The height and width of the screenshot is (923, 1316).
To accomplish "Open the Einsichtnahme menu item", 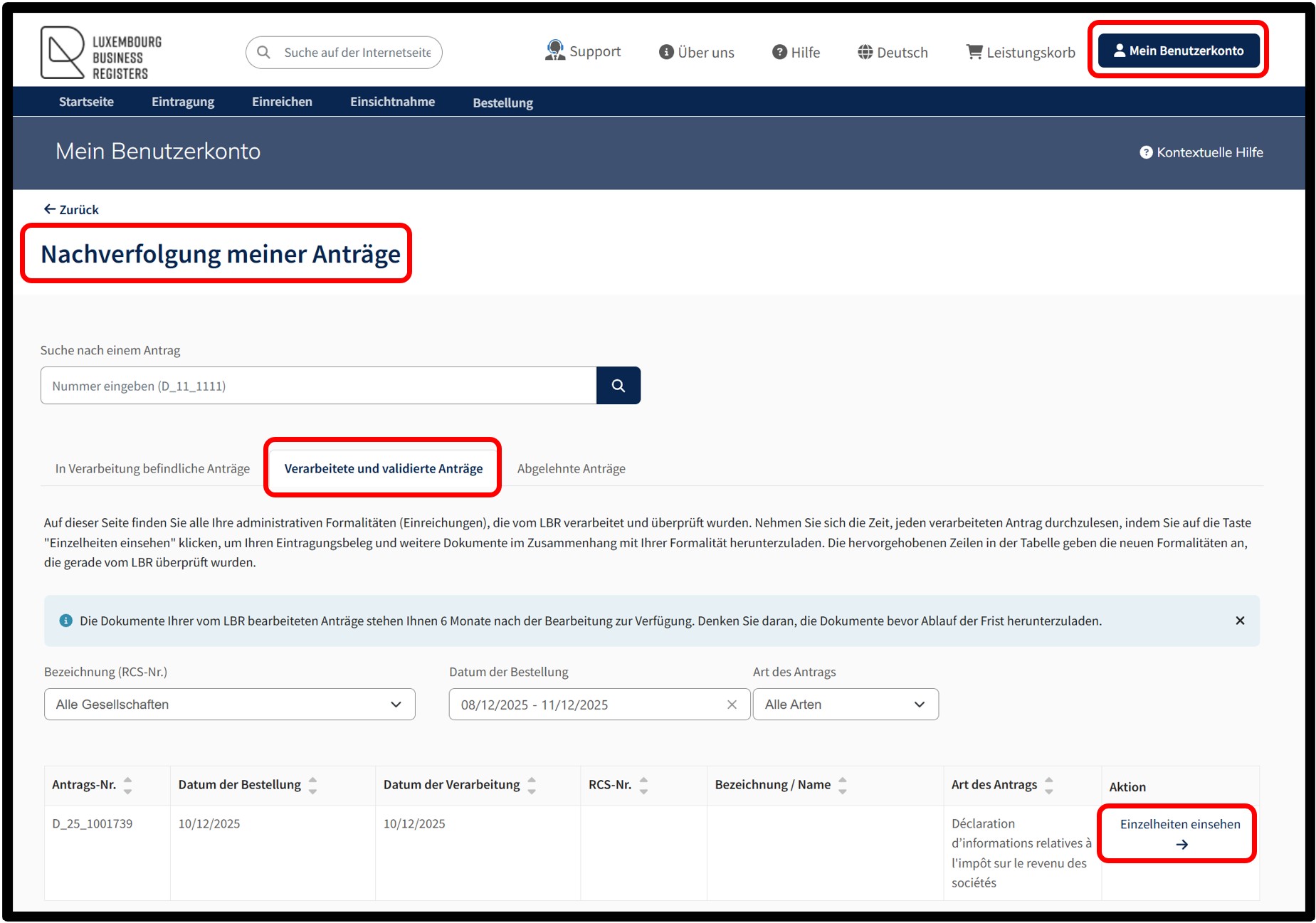I will [x=392, y=102].
